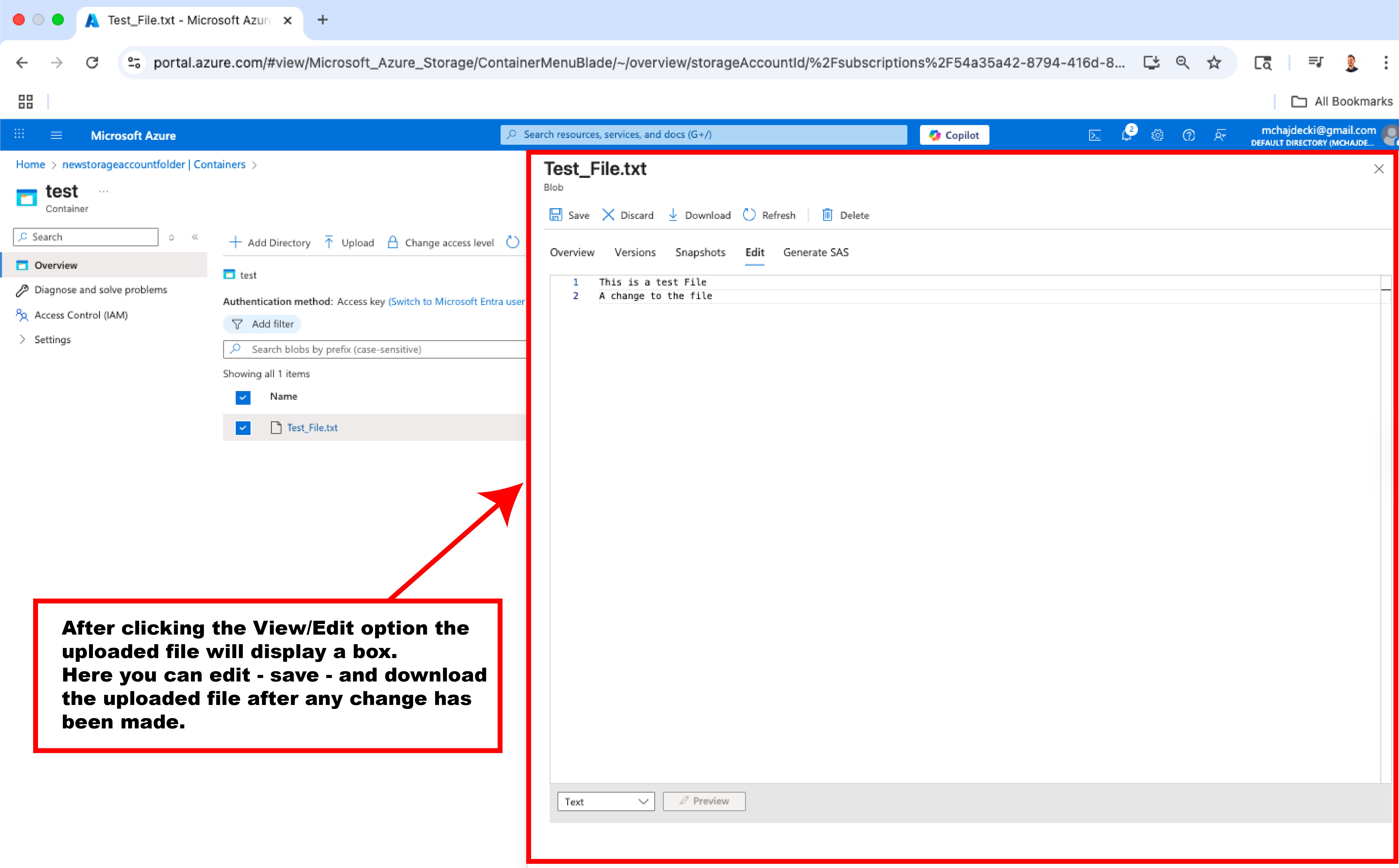This screenshot has width=1399, height=868.
Task: Open Azure help and support
Action: click(1189, 135)
